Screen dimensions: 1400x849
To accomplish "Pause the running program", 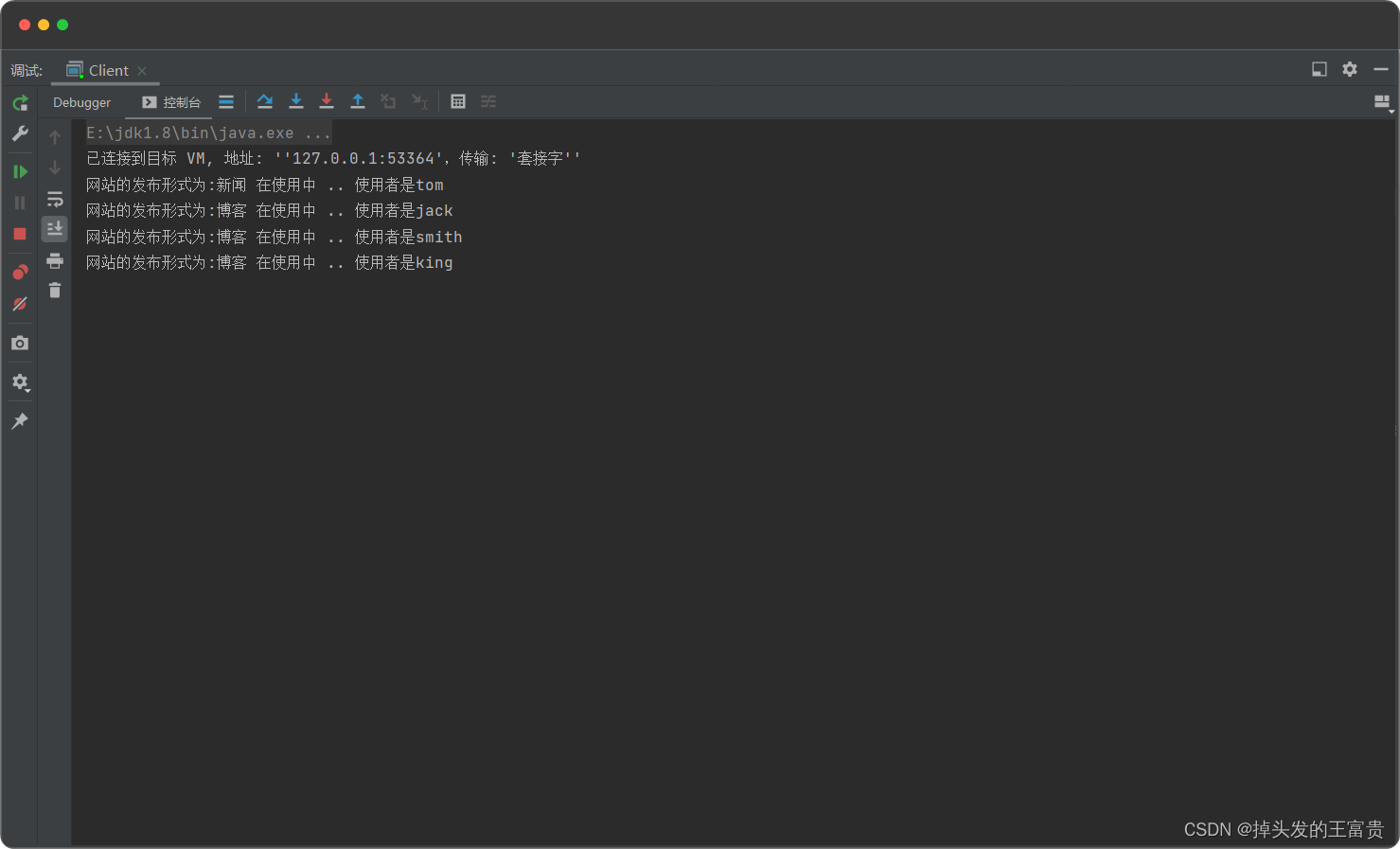I will coord(20,203).
